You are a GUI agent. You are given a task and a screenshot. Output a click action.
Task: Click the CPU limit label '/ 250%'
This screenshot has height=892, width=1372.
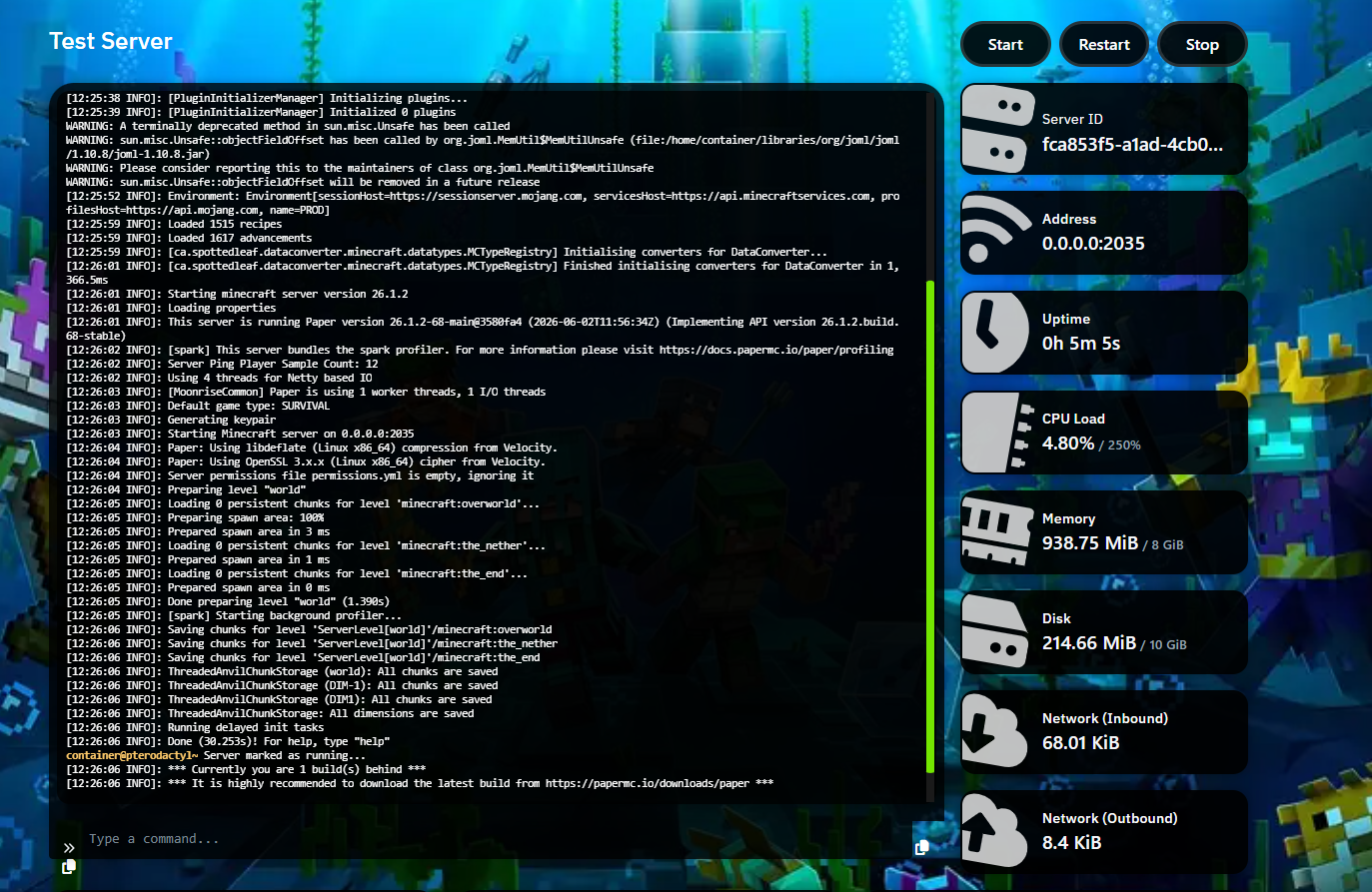click(x=1120, y=446)
